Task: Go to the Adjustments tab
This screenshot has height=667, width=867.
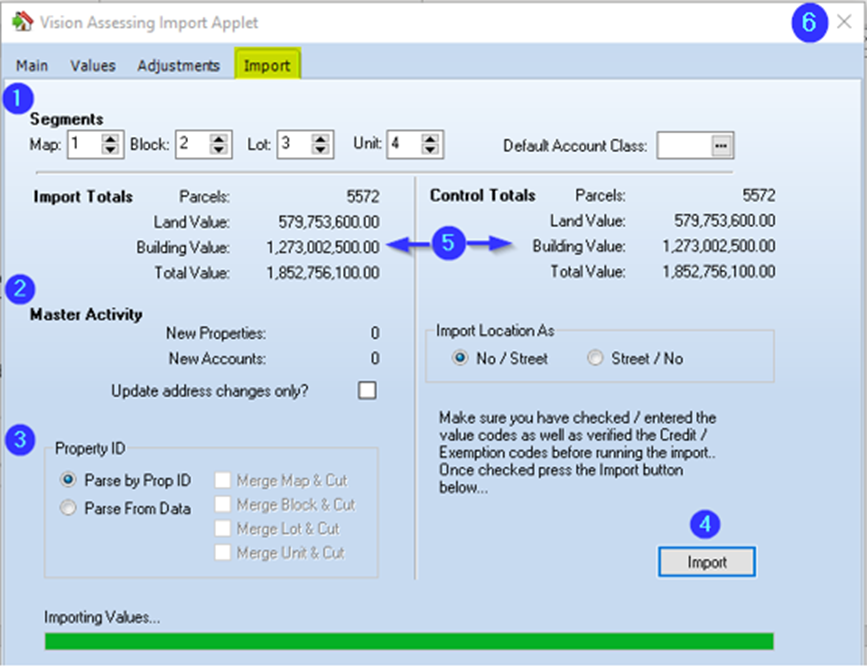Action: (x=178, y=65)
